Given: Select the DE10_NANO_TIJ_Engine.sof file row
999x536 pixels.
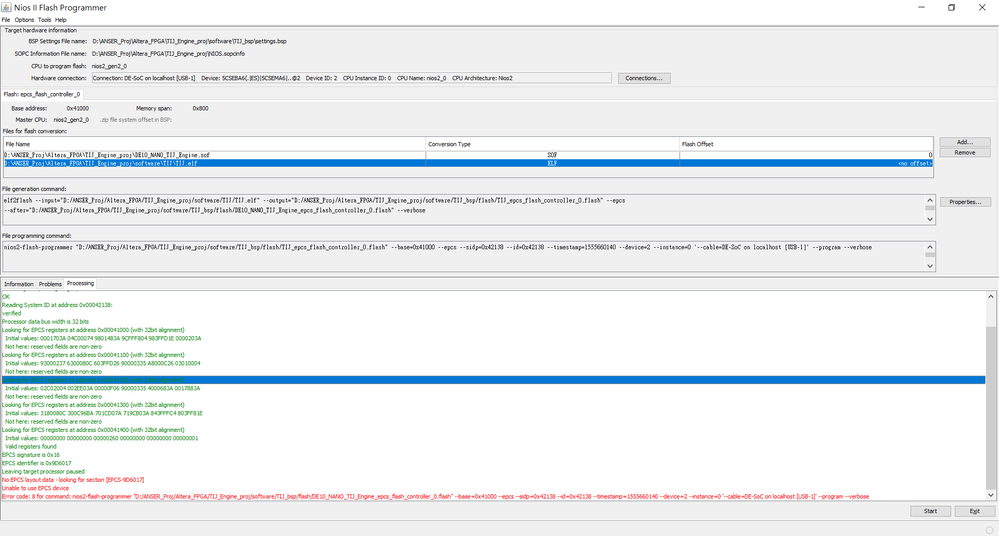Looking at the screenshot, I should (x=468, y=155).
